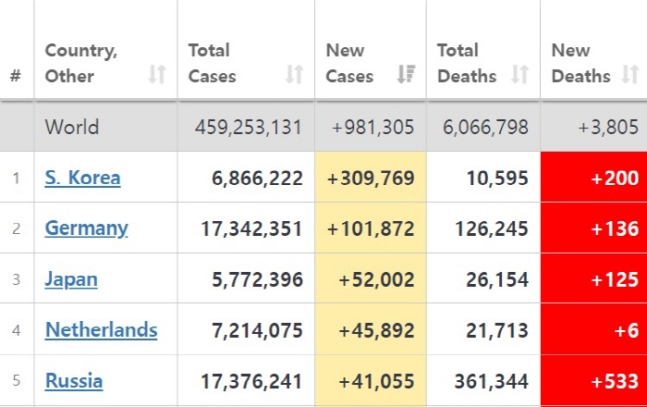647x407 pixels.
Task: Click the 'Total Cases' header text
Action: click(212, 63)
